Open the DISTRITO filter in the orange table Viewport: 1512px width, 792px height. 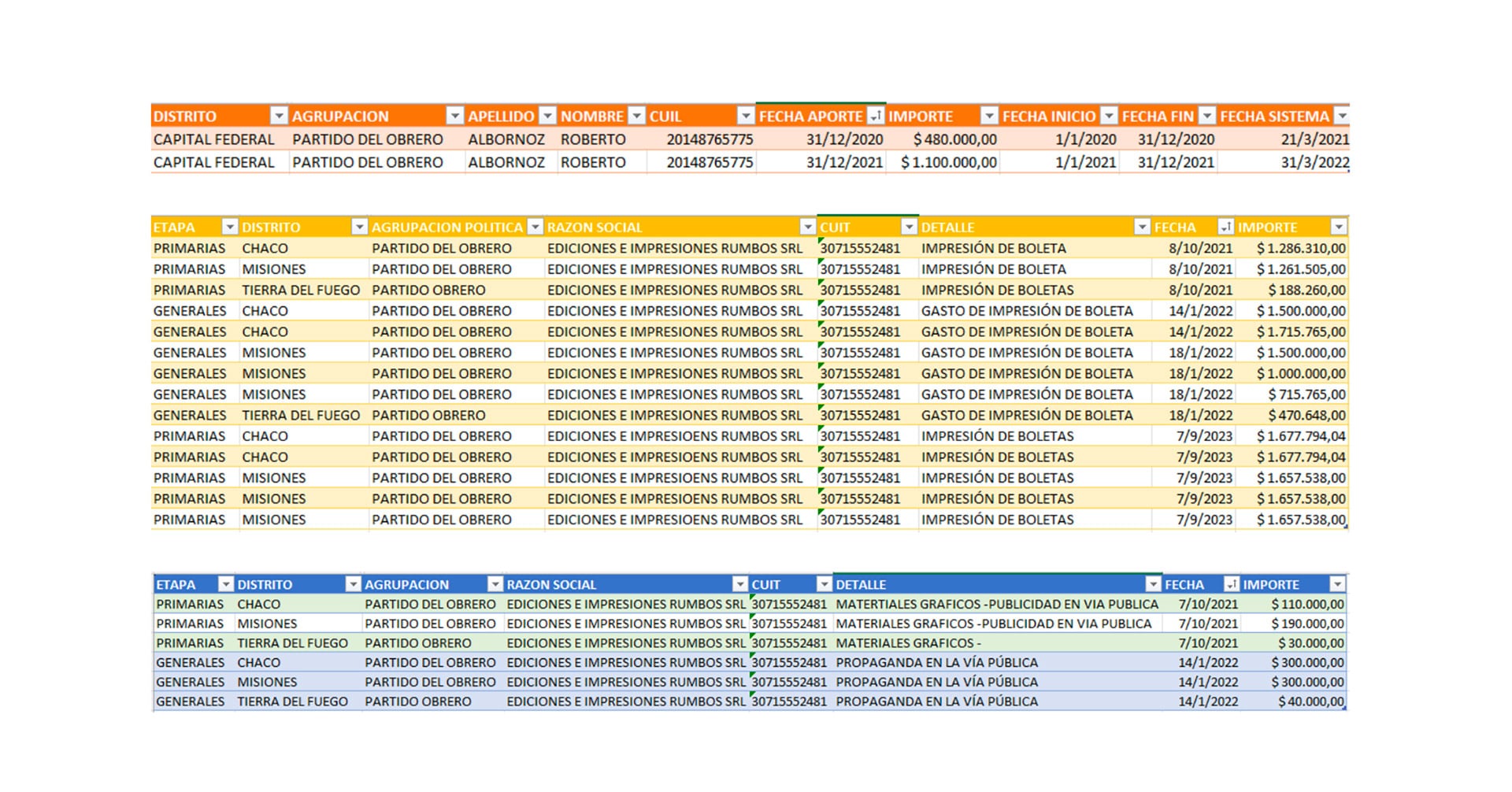click(279, 117)
